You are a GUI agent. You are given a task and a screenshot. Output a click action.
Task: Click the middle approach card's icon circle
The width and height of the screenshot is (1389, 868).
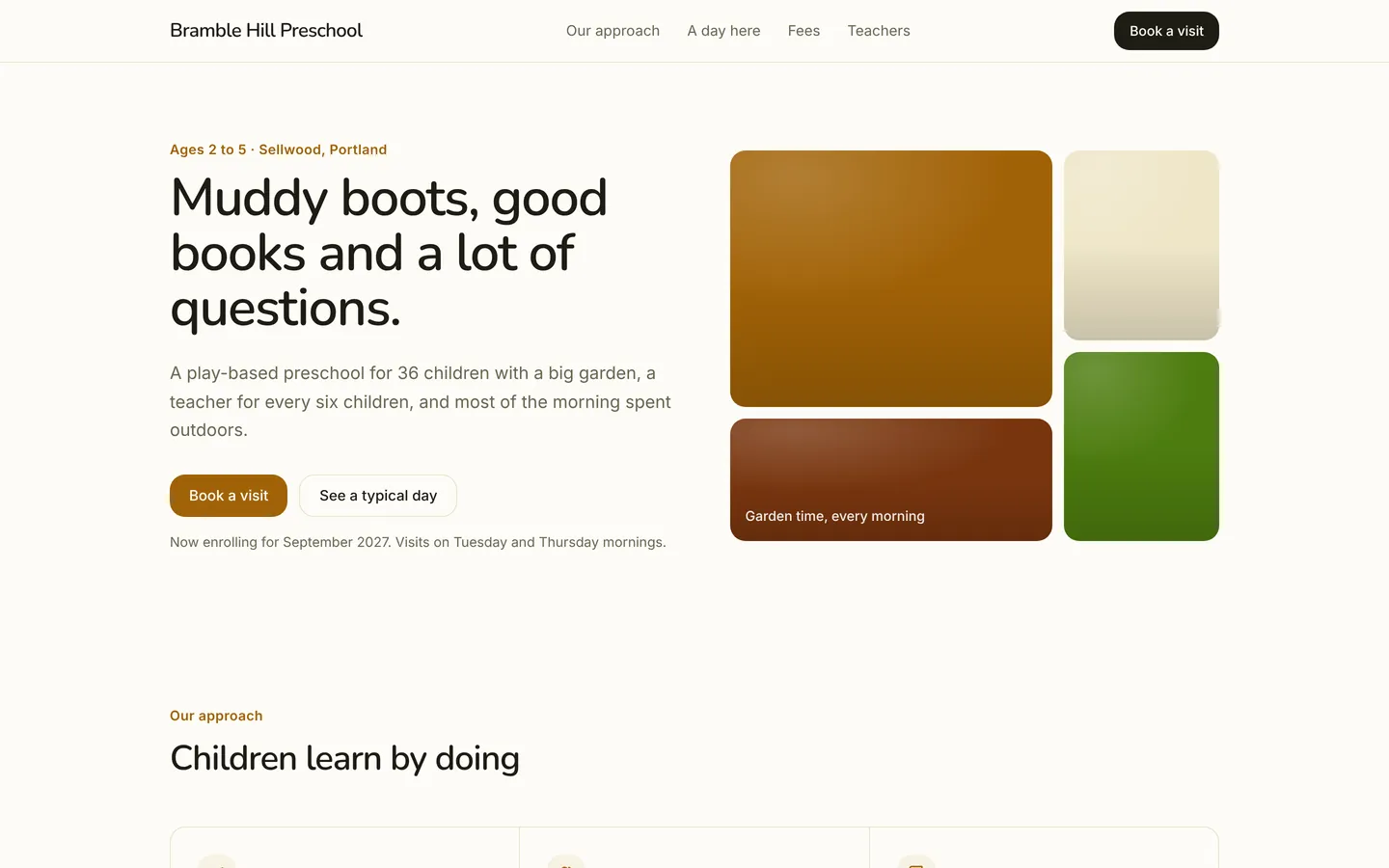(x=566, y=861)
